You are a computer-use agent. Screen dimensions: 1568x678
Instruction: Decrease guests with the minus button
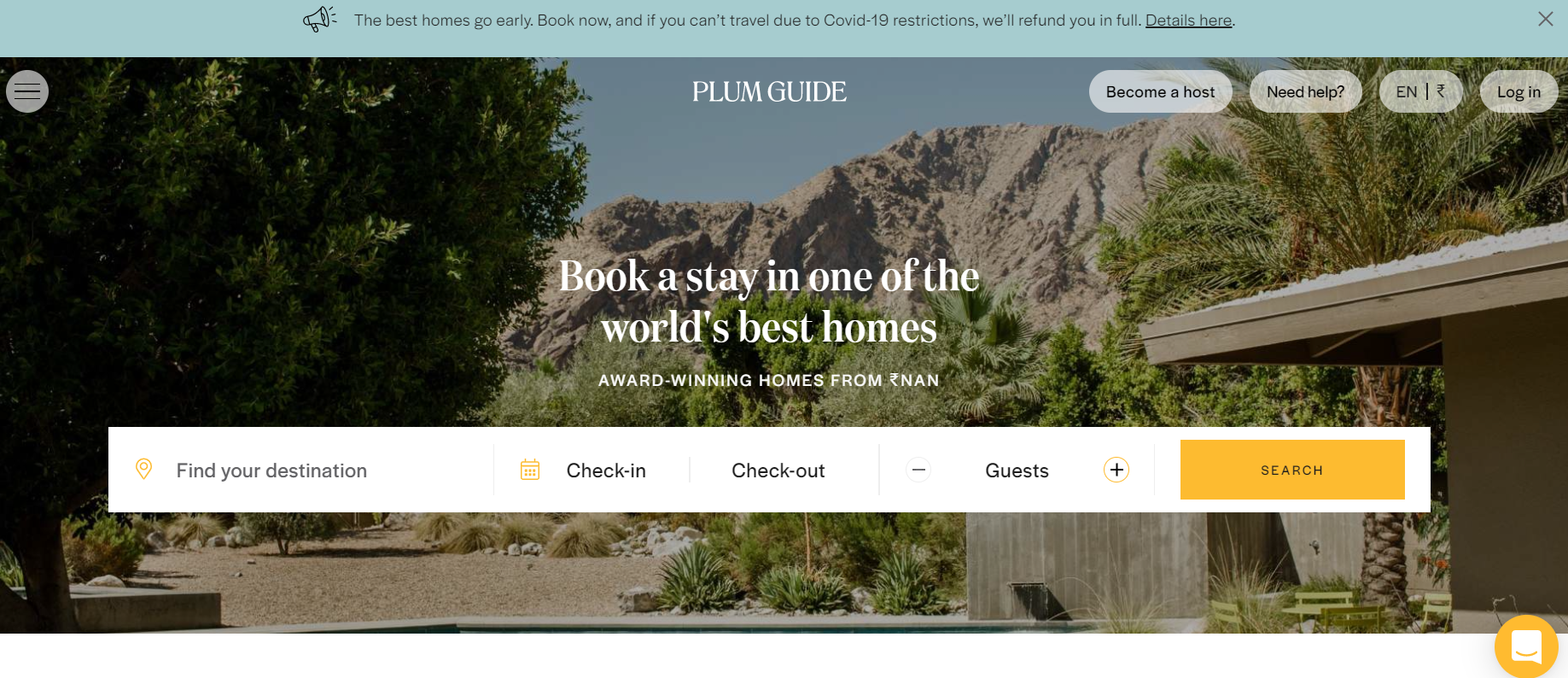pos(918,470)
